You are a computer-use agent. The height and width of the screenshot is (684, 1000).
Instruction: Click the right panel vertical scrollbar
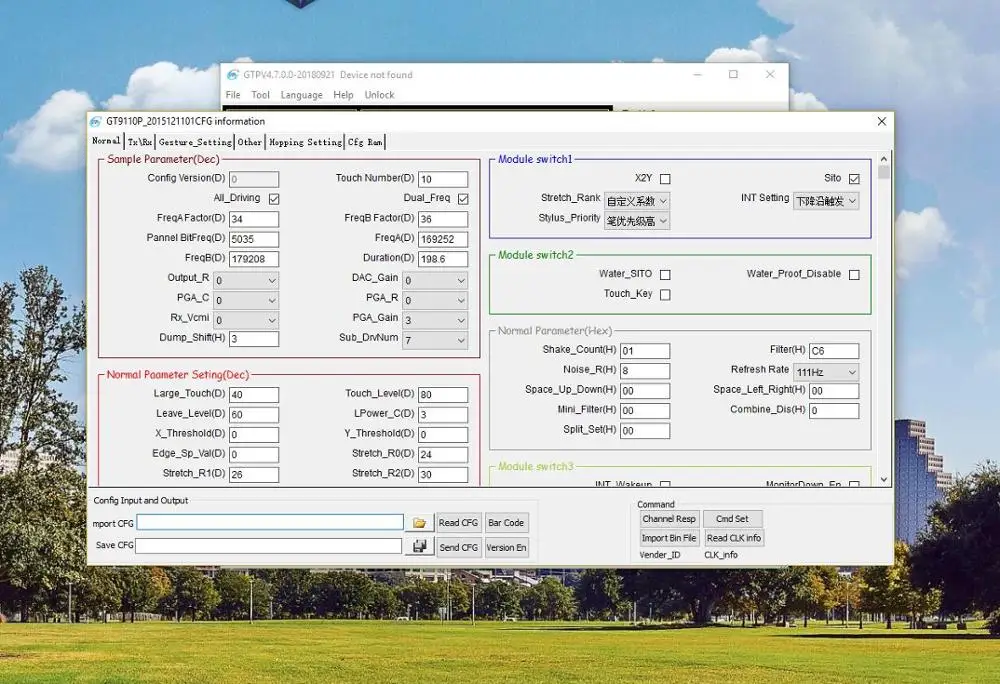(x=884, y=320)
